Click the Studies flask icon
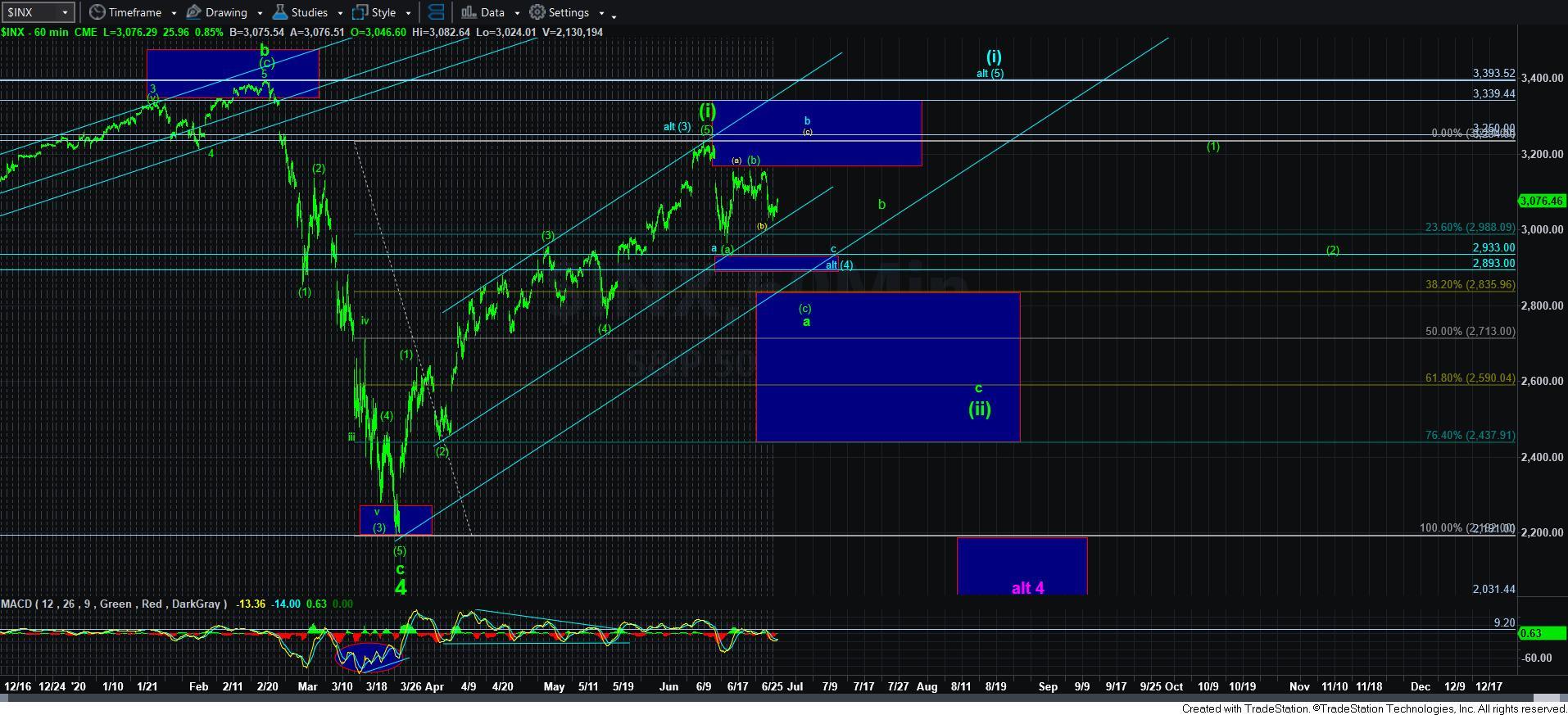 279,12
